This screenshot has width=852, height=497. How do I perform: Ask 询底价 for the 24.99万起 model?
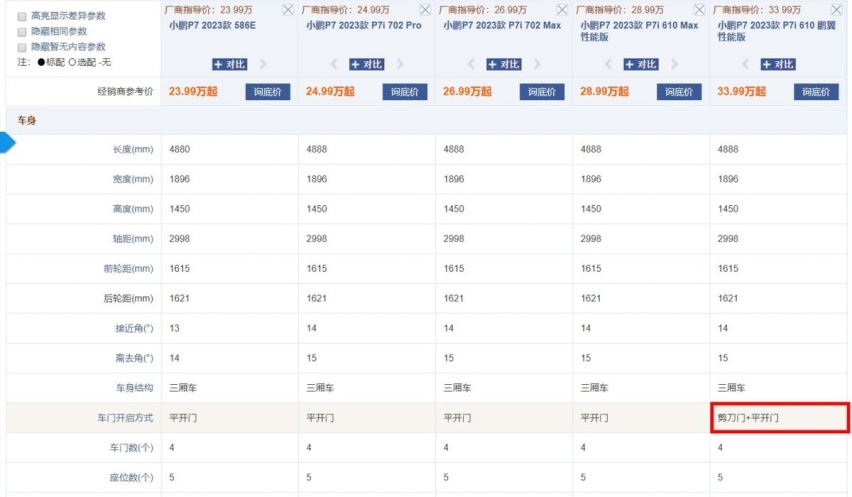coord(405,92)
